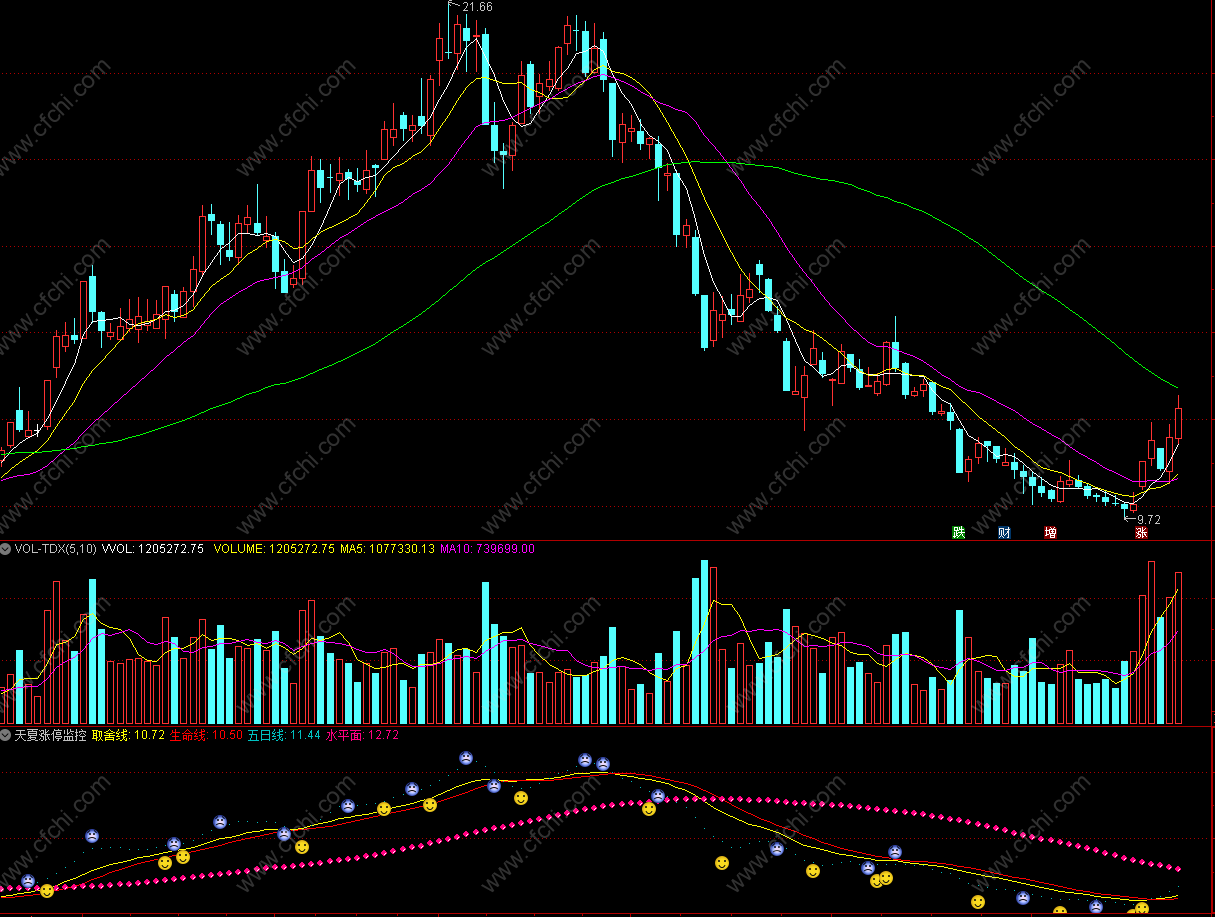The height and width of the screenshot is (917, 1215).
Task: Click the 水平面: 12.72 label
Action: click(x=362, y=734)
